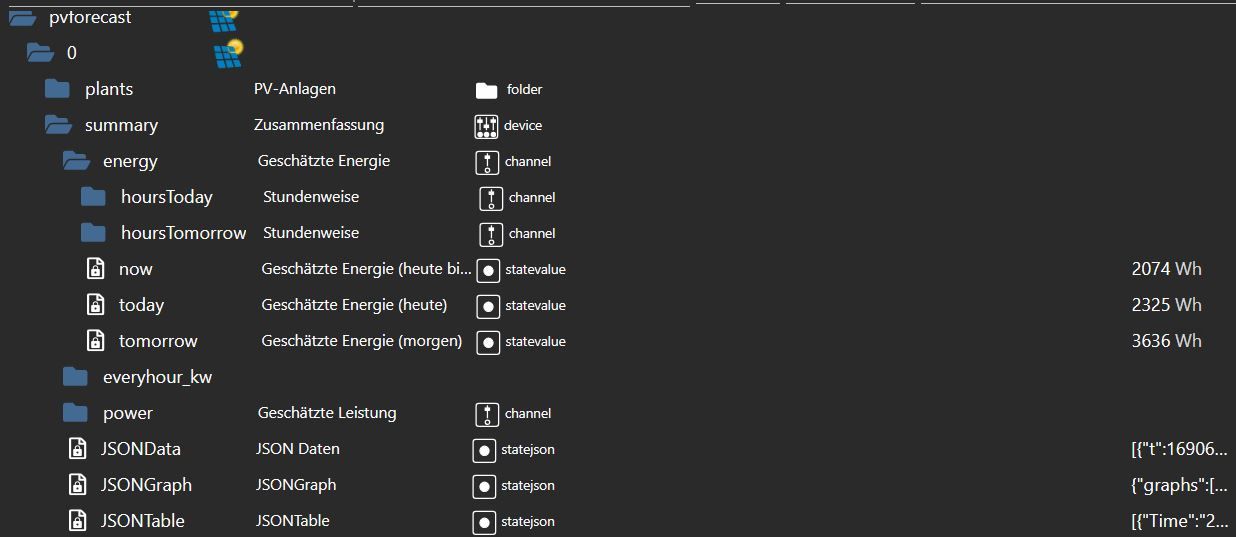
Task: Select the JSONGraph state entry
Action: [146, 485]
